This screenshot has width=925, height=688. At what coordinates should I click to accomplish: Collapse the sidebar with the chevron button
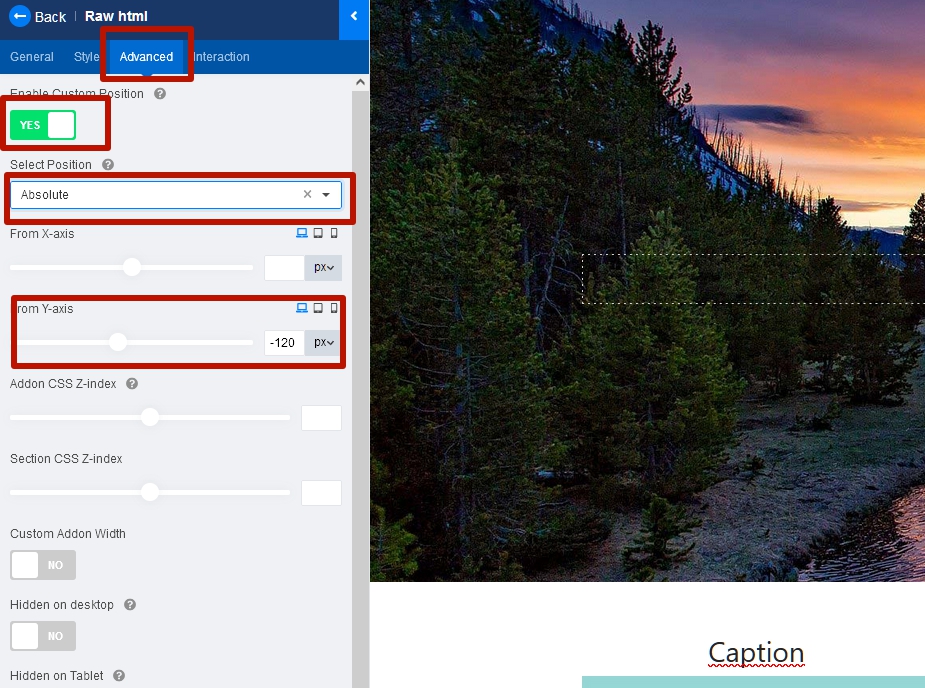point(354,16)
